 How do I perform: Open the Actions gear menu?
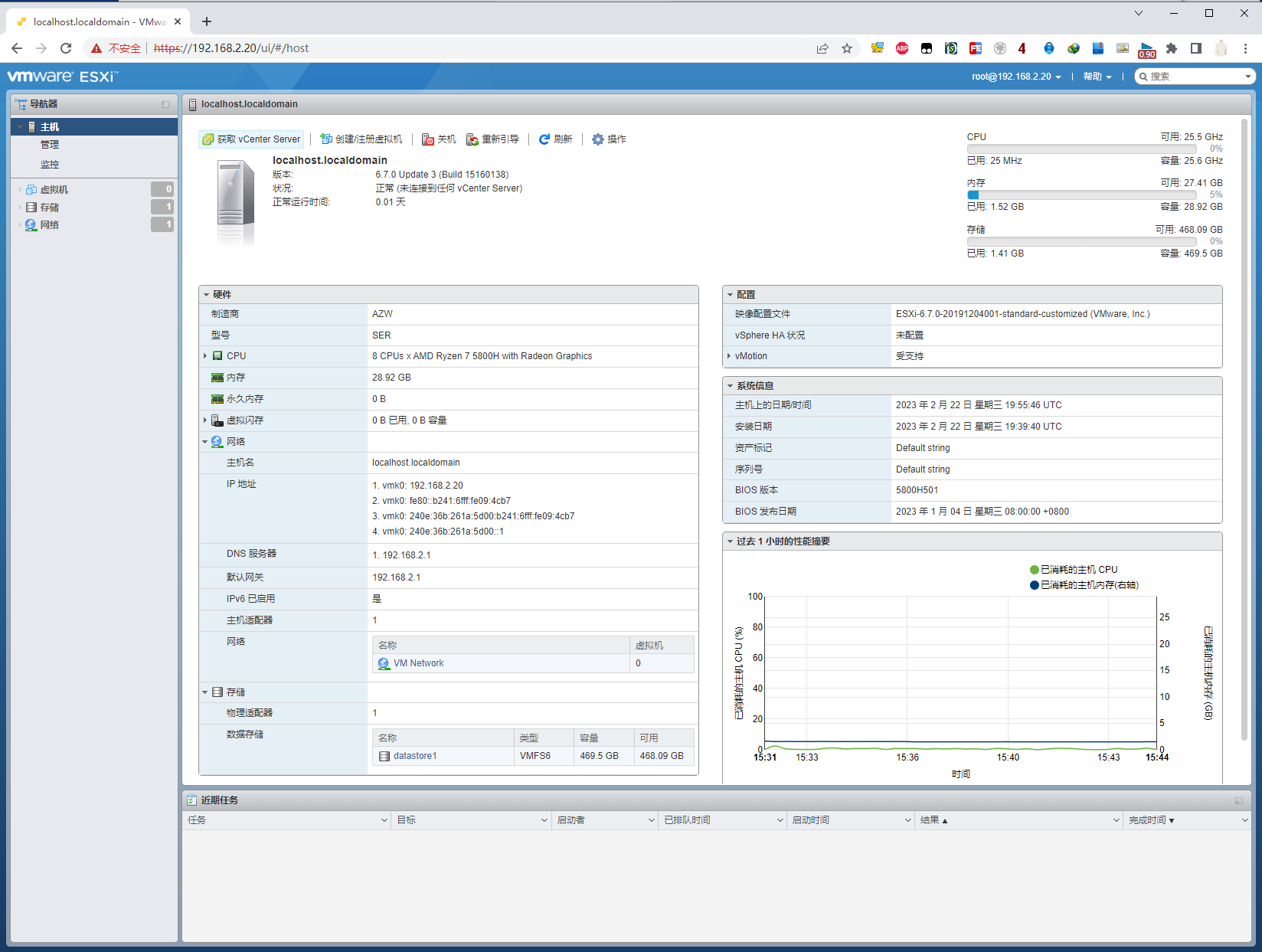(x=609, y=139)
